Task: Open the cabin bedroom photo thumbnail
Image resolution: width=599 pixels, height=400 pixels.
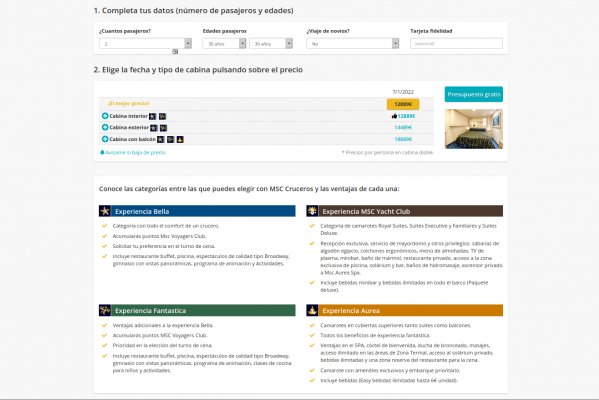Action: pyautogui.click(x=474, y=129)
